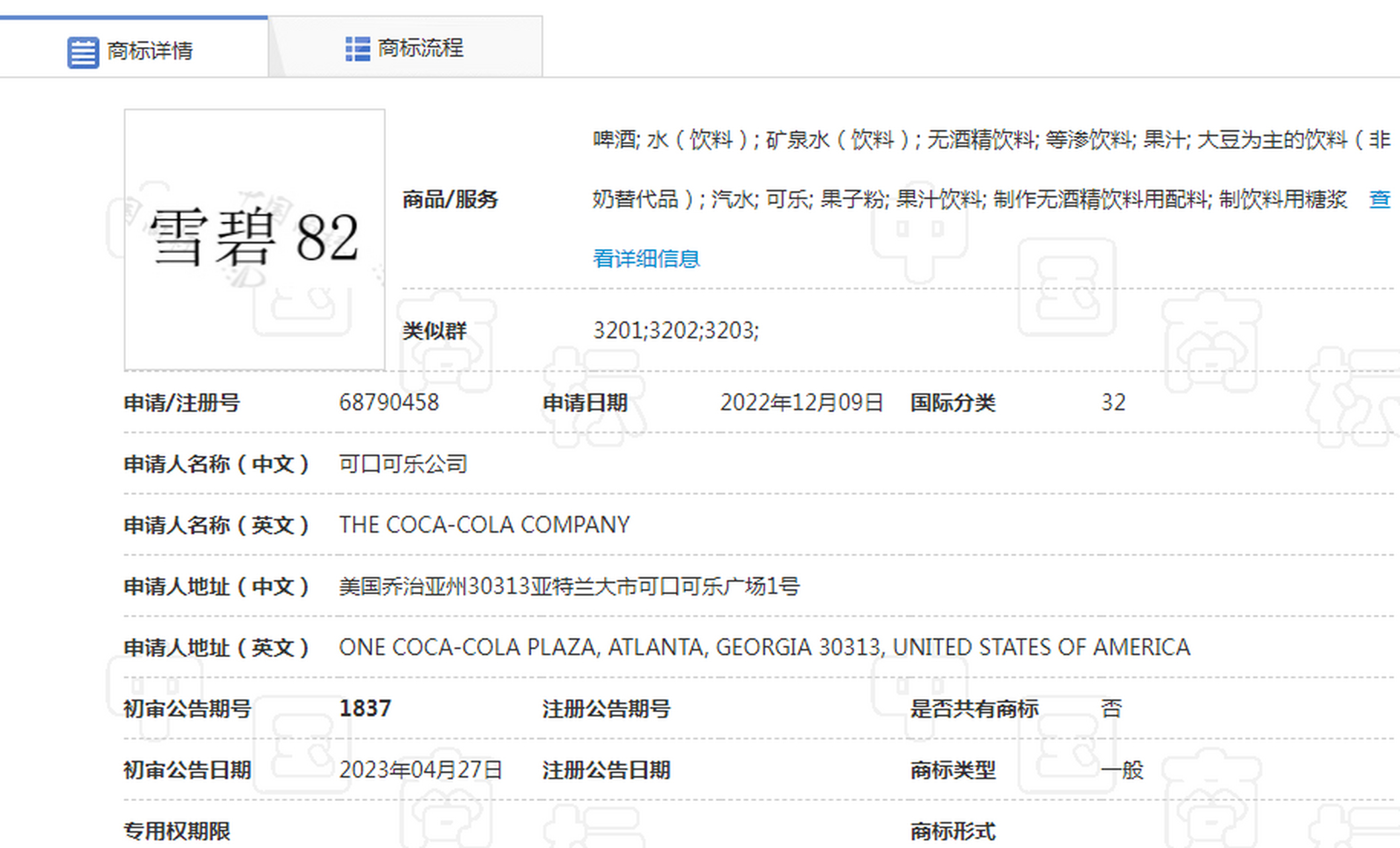The width and height of the screenshot is (1400, 848).
Task: Click the 注册公告期号 label
Action: pos(606,708)
